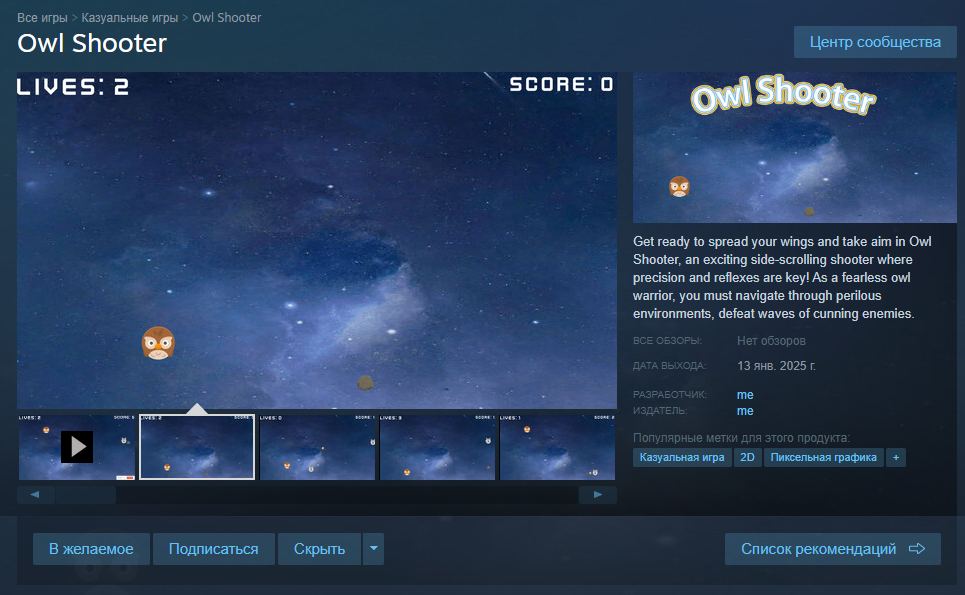Click the Owl Shooter header capsule image
This screenshot has width=965, height=595.
point(795,147)
